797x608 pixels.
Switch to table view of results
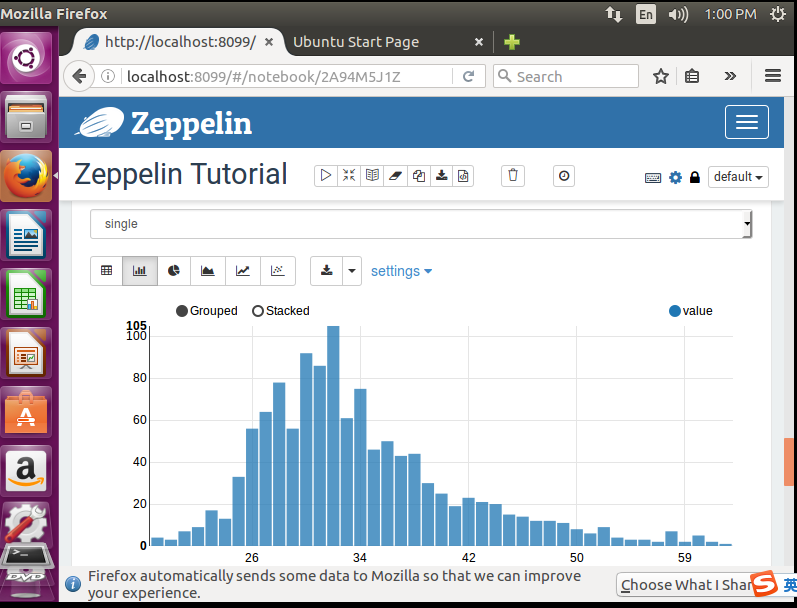[x=106, y=271]
